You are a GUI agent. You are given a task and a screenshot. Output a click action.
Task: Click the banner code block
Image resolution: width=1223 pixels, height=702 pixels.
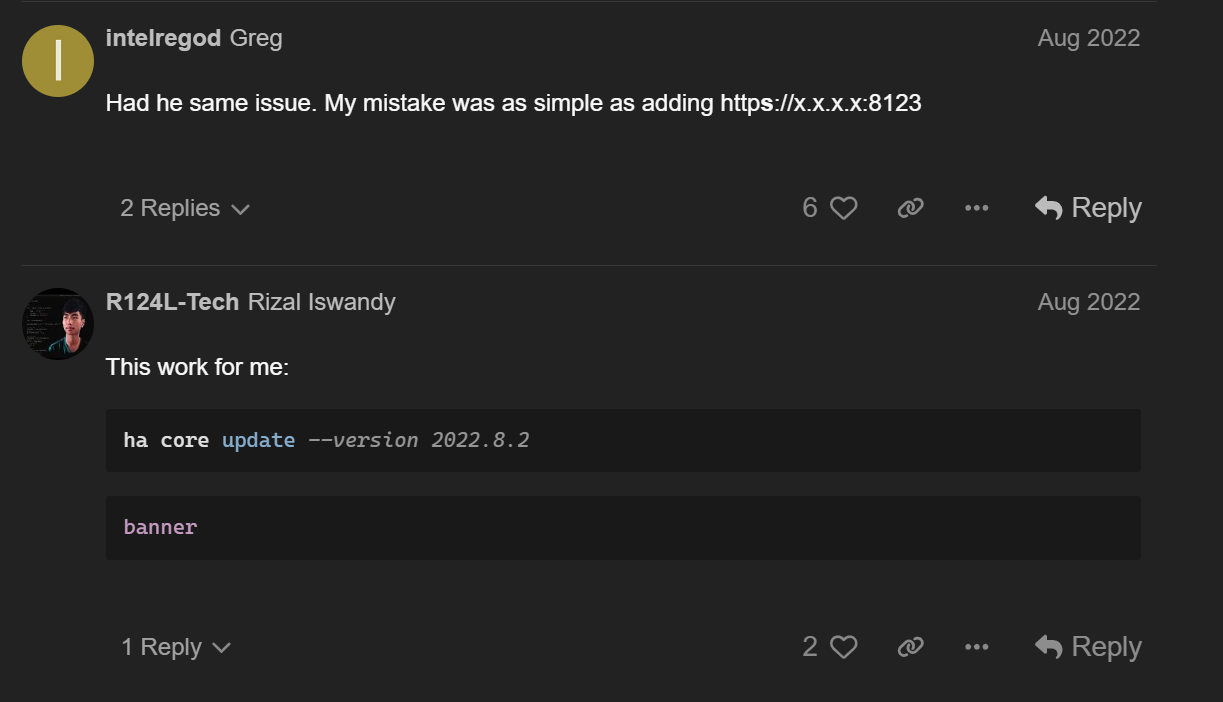coord(622,527)
